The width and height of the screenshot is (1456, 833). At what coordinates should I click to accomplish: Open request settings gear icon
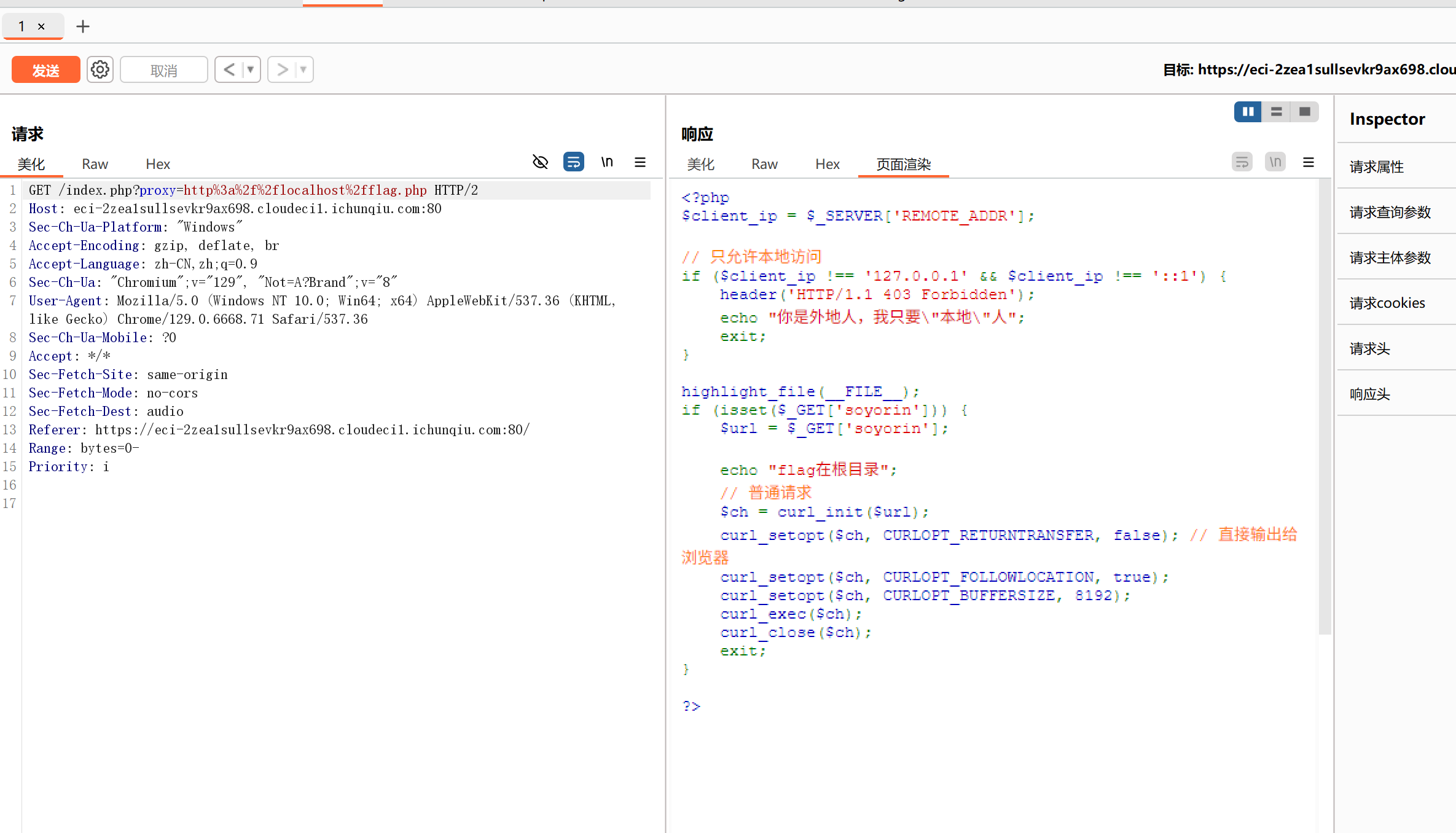[x=100, y=69]
